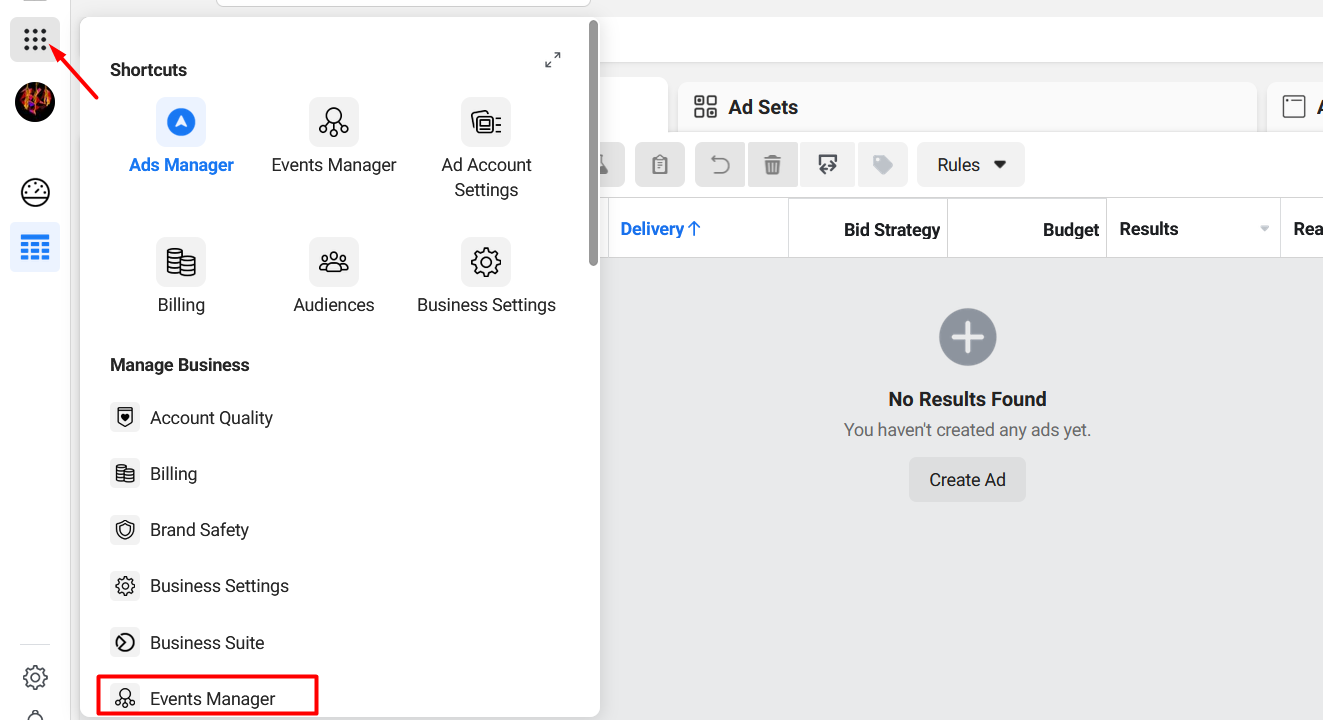Image resolution: width=1323 pixels, height=720 pixels.
Task: Click the trash delete toolbar icon
Action: pyautogui.click(x=772, y=165)
